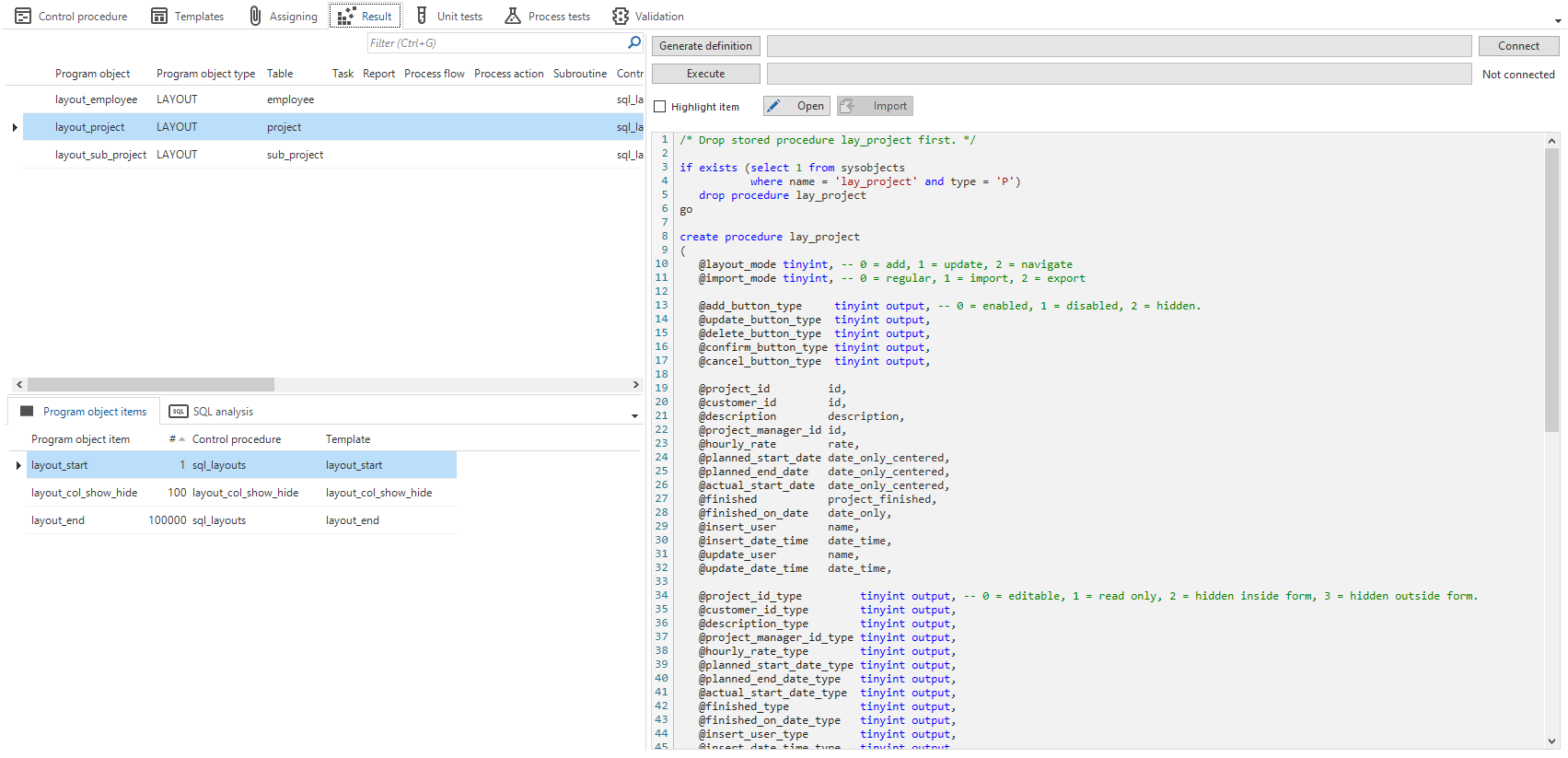This screenshot has height=758, width=1568.
Task: Sort by the Program object type column
Action: 205,74
